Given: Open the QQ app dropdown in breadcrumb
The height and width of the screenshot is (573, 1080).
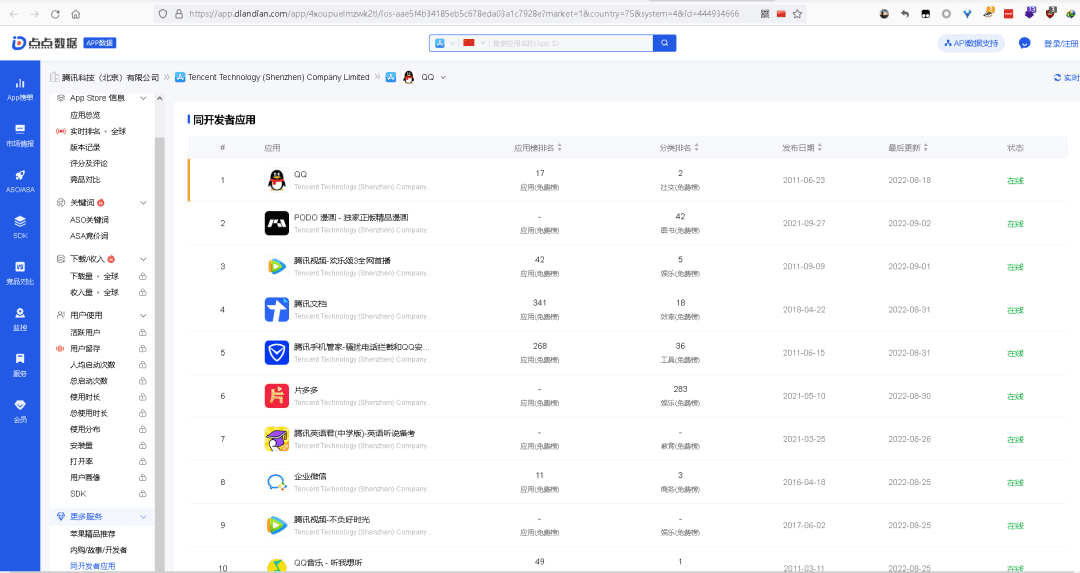Looking at the screenshot, I should (443, 77).
